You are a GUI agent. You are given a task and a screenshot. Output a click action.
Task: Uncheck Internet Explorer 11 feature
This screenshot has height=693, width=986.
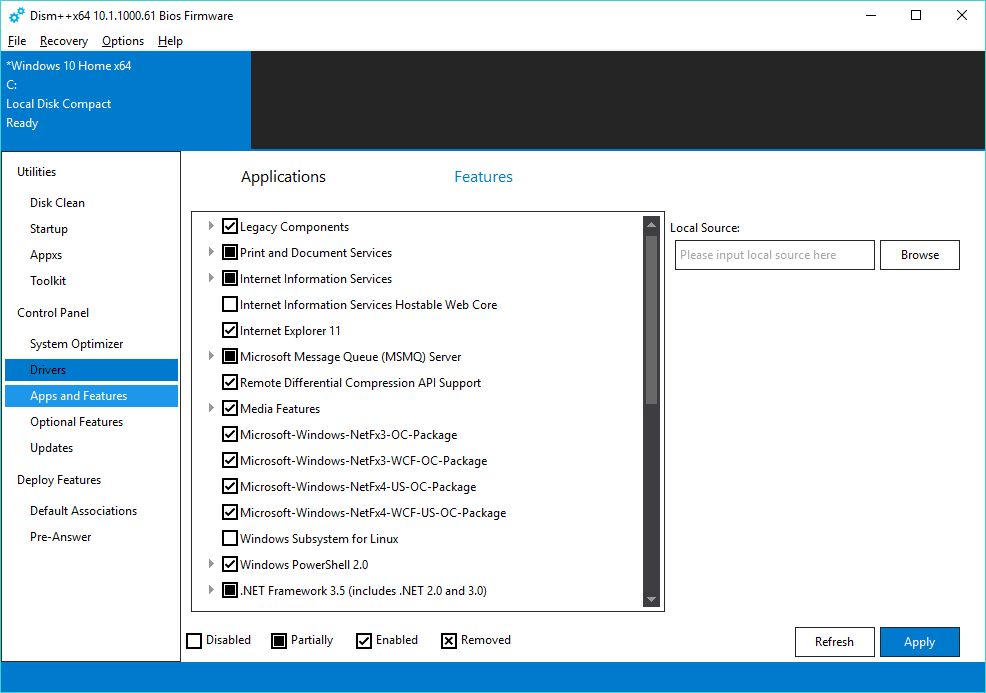pyautogui.click(x=230, y=330)
